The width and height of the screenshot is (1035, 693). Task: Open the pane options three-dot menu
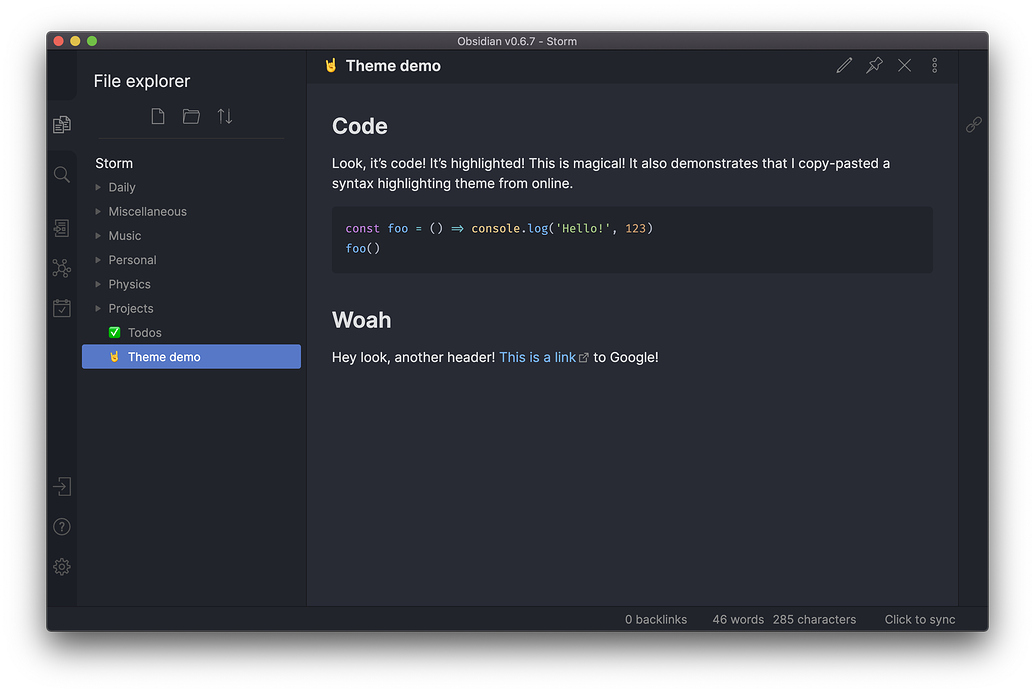[x=934, y=65]
